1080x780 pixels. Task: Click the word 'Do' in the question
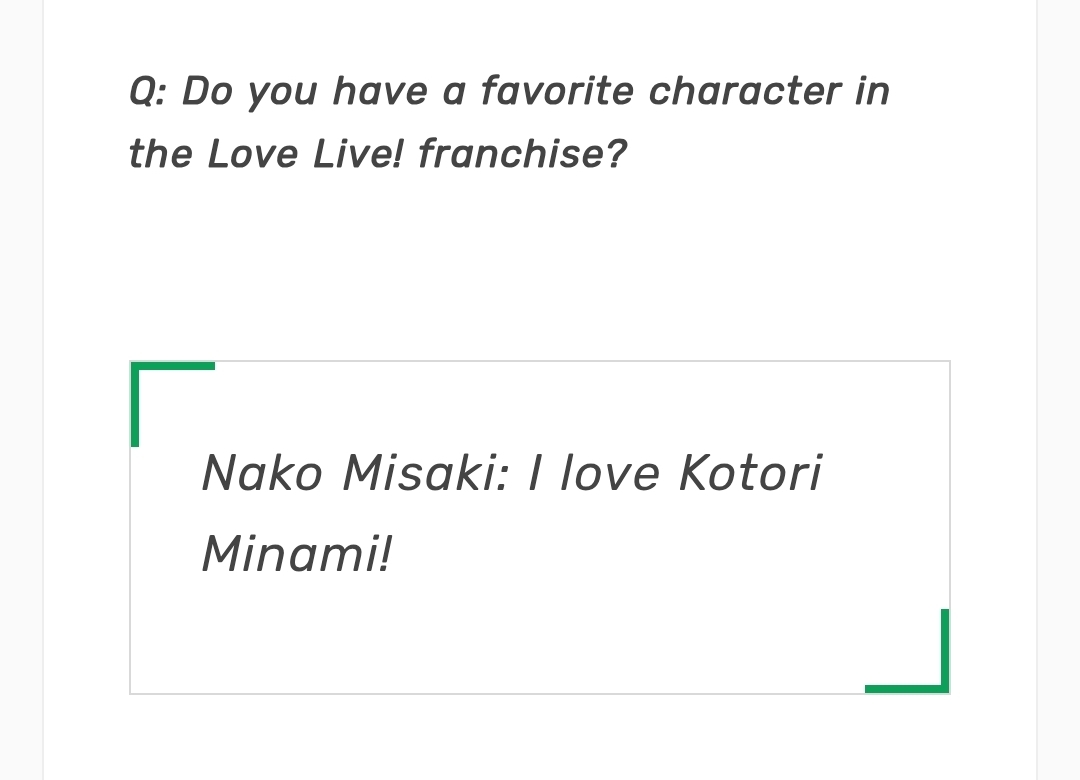coord(207,92)
